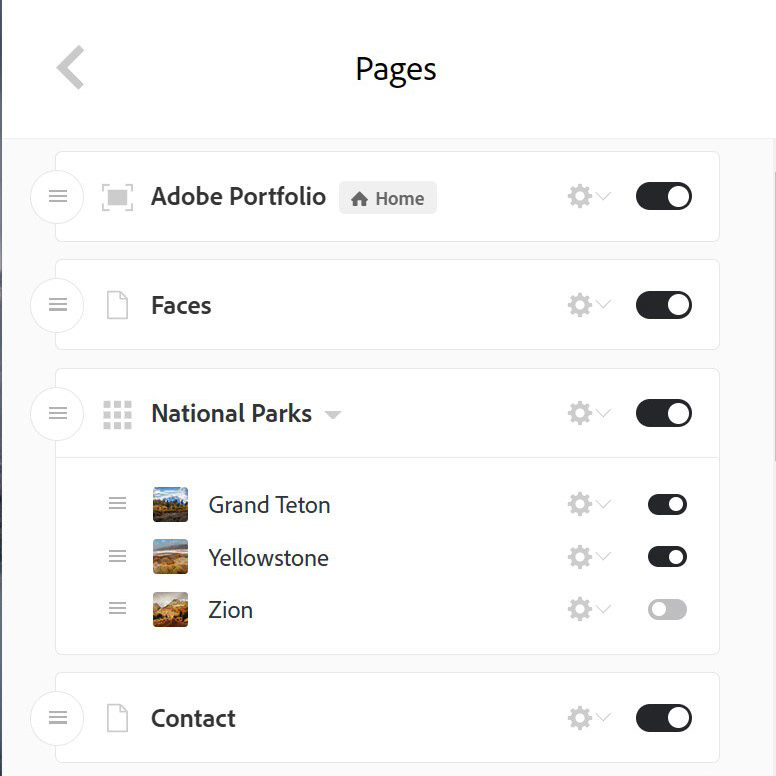Go back using the left chevron arrow
776x776 pixels.
pos(70,68)
